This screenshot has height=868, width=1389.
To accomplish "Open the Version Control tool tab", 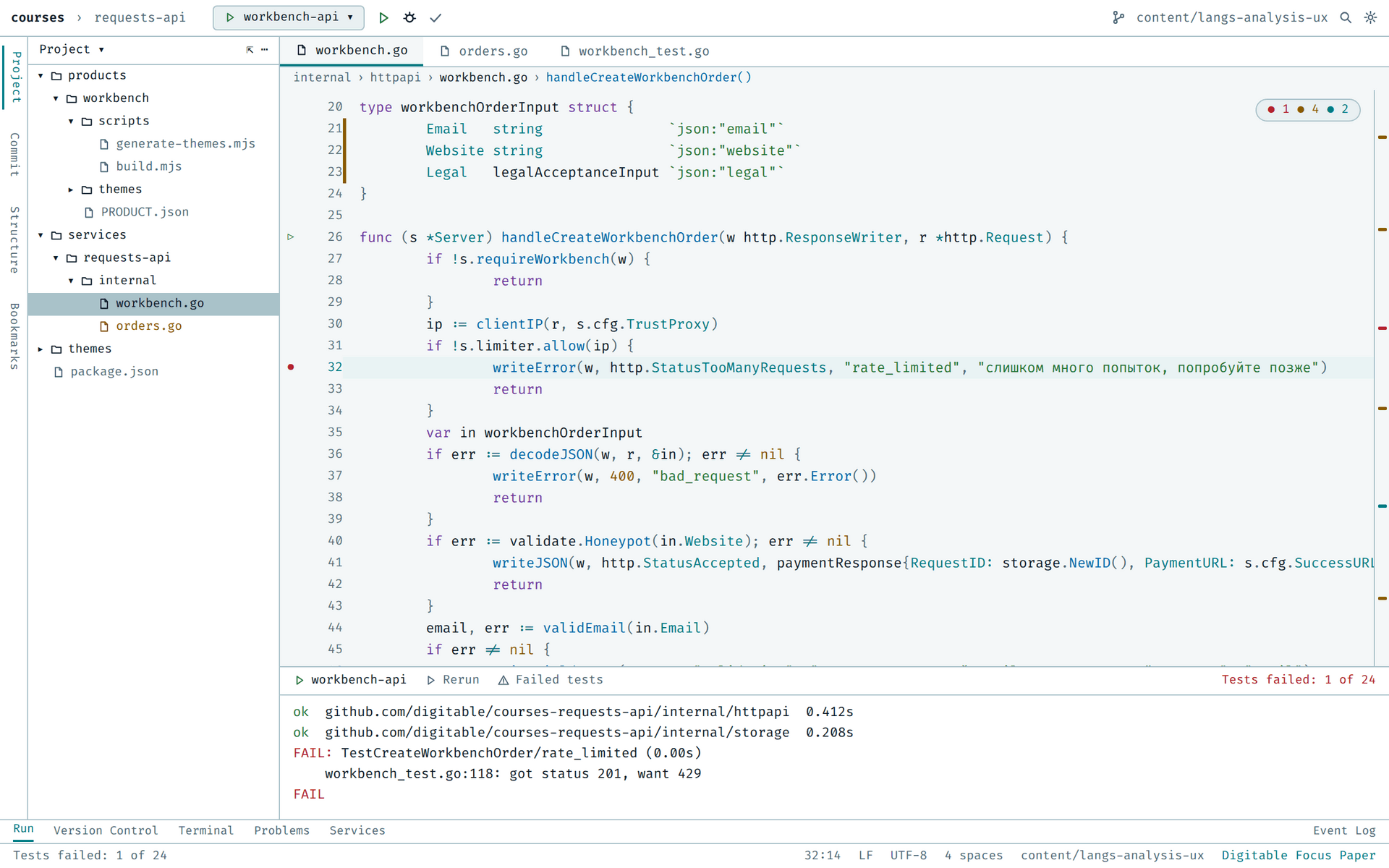I will (106, 830).
